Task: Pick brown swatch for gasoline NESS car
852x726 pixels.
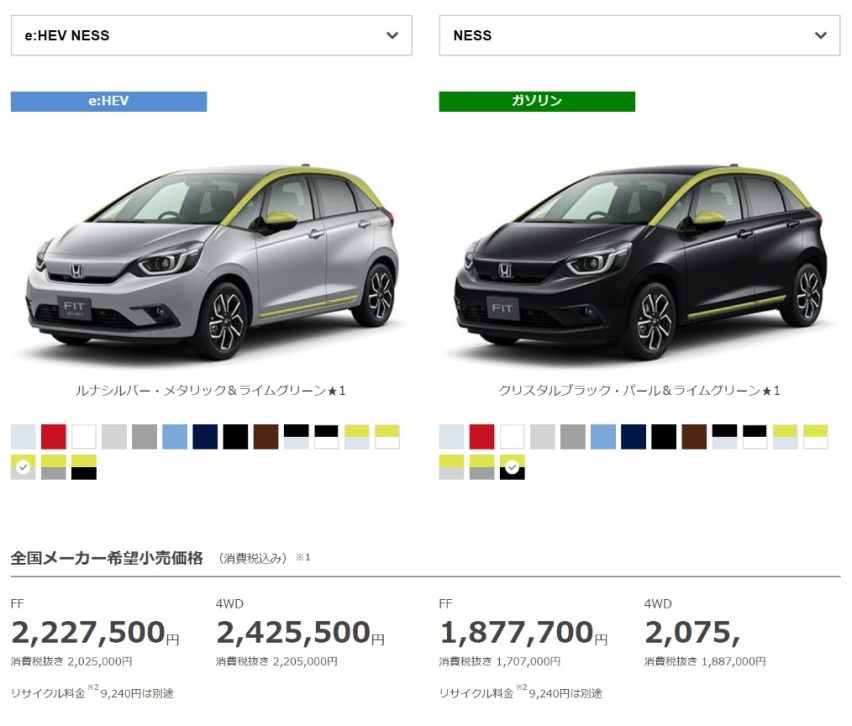Action: [694, 437]
